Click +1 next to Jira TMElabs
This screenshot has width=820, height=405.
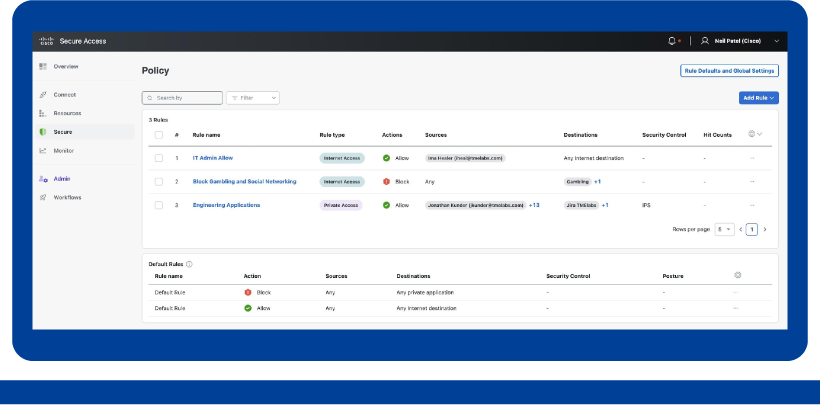click(605, 205)
